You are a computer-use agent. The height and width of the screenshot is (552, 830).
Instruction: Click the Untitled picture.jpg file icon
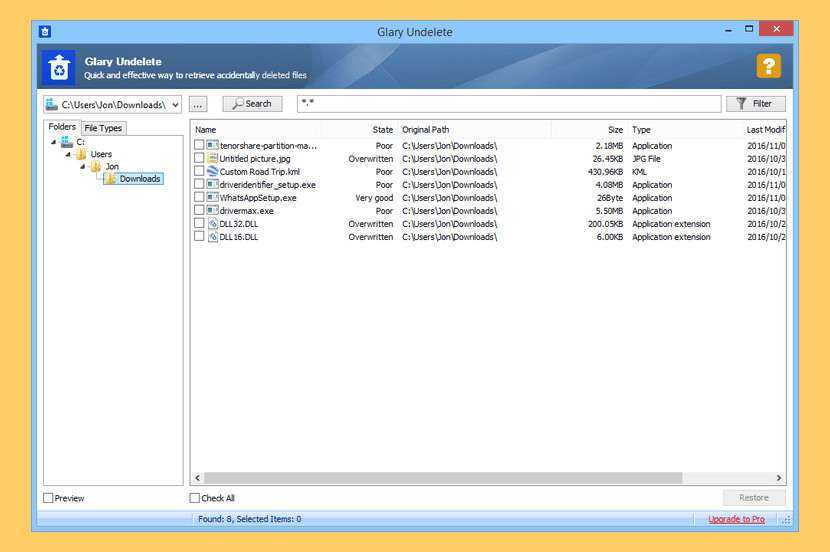tap(212, 159)
